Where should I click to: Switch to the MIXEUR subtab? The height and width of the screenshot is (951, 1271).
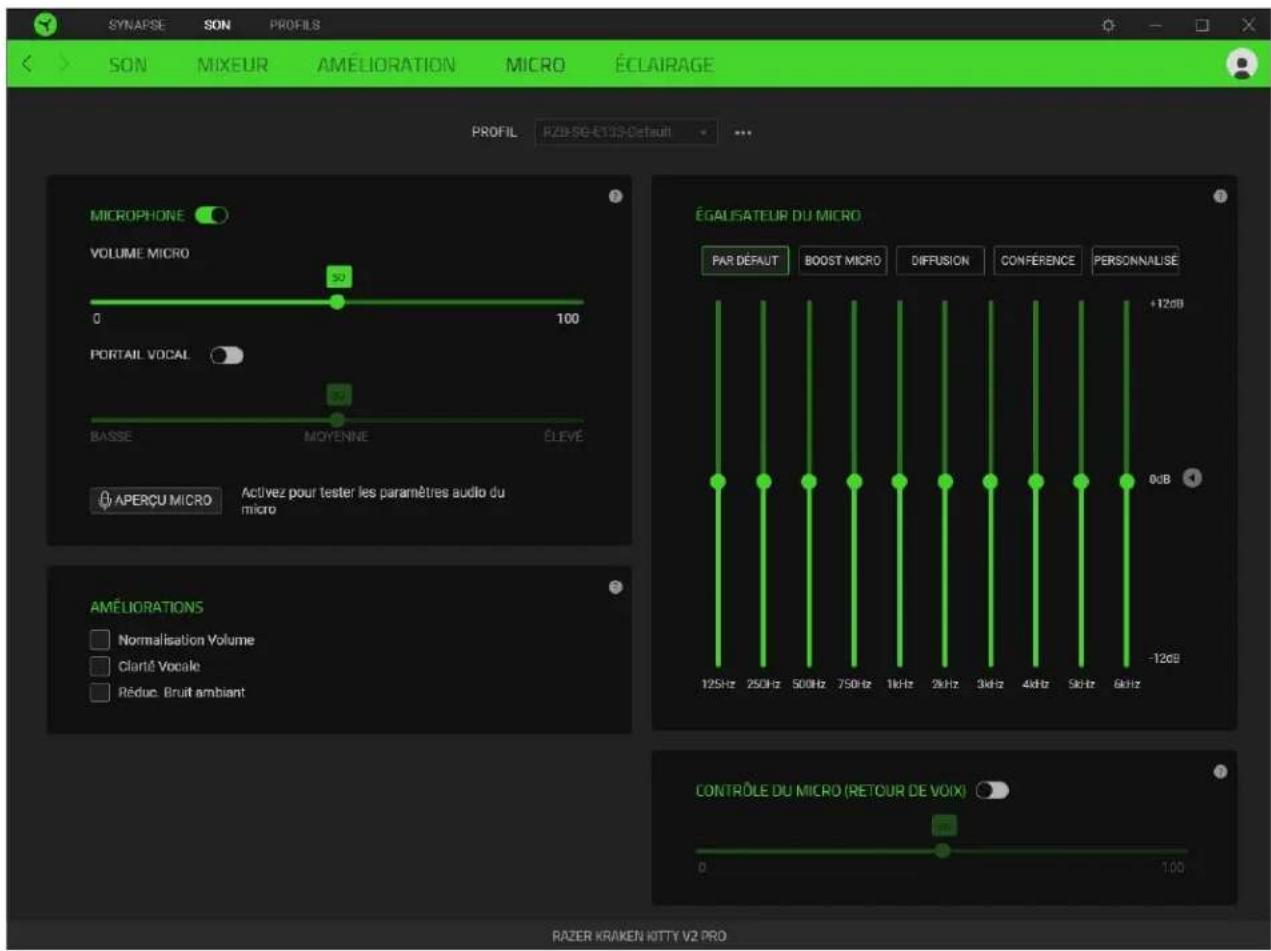(233, 65)
